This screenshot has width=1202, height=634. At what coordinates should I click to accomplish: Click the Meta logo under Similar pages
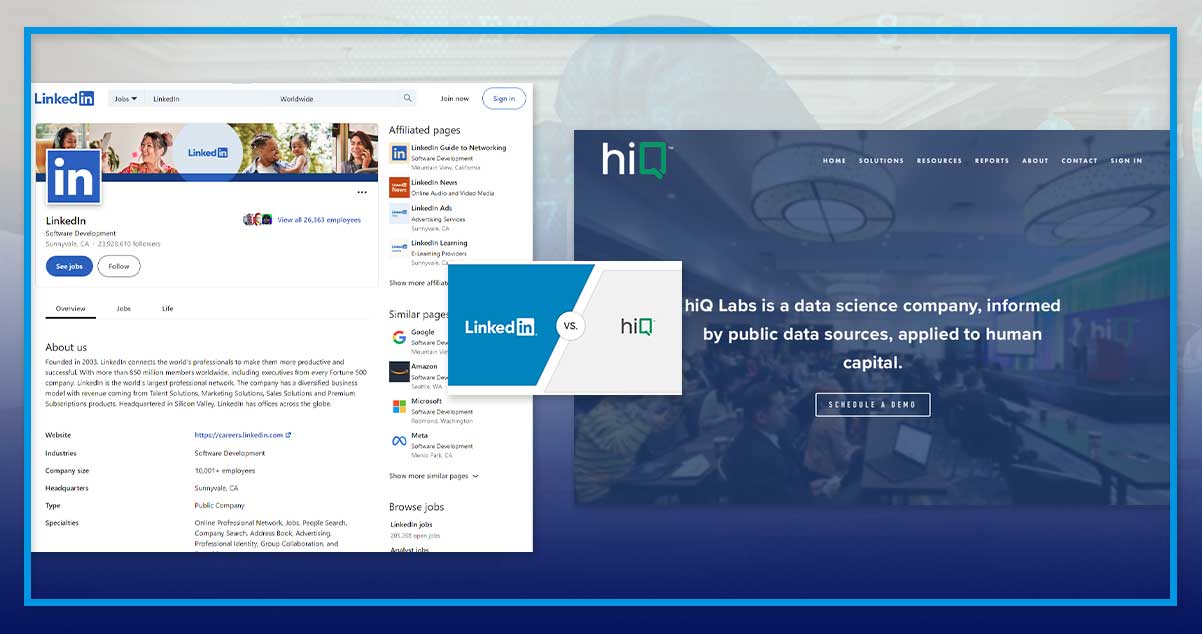(x=398, y=441)
